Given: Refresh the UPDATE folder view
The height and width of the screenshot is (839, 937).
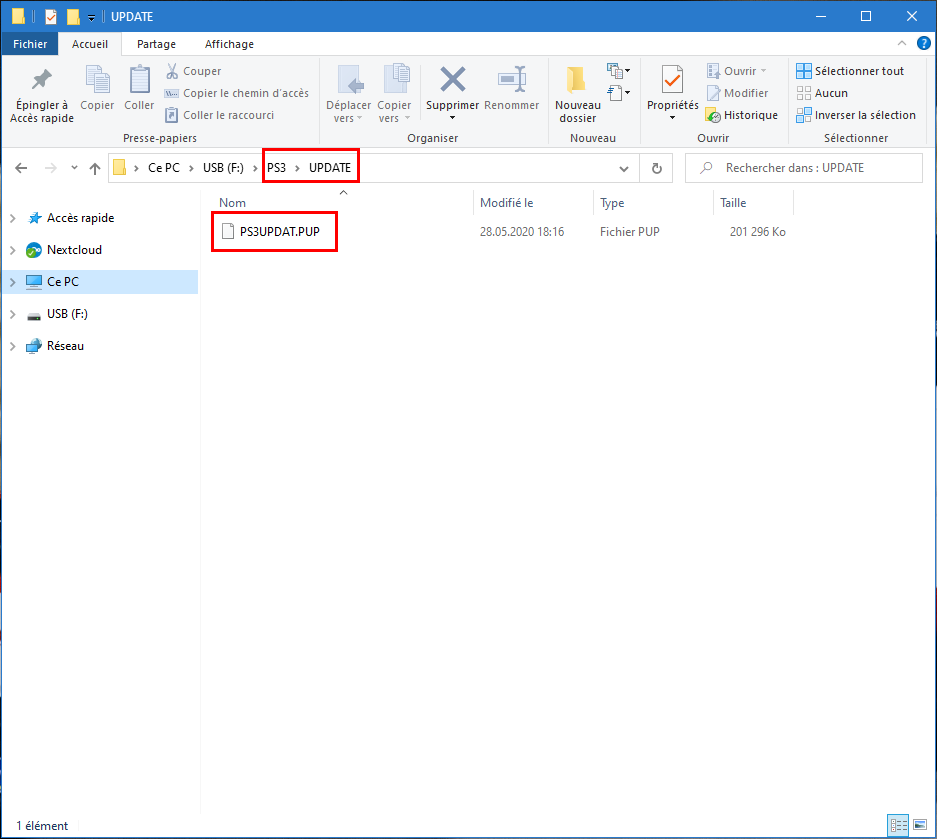Looking at the screenshot, I should pyautogui.click(x=657, y=169).
